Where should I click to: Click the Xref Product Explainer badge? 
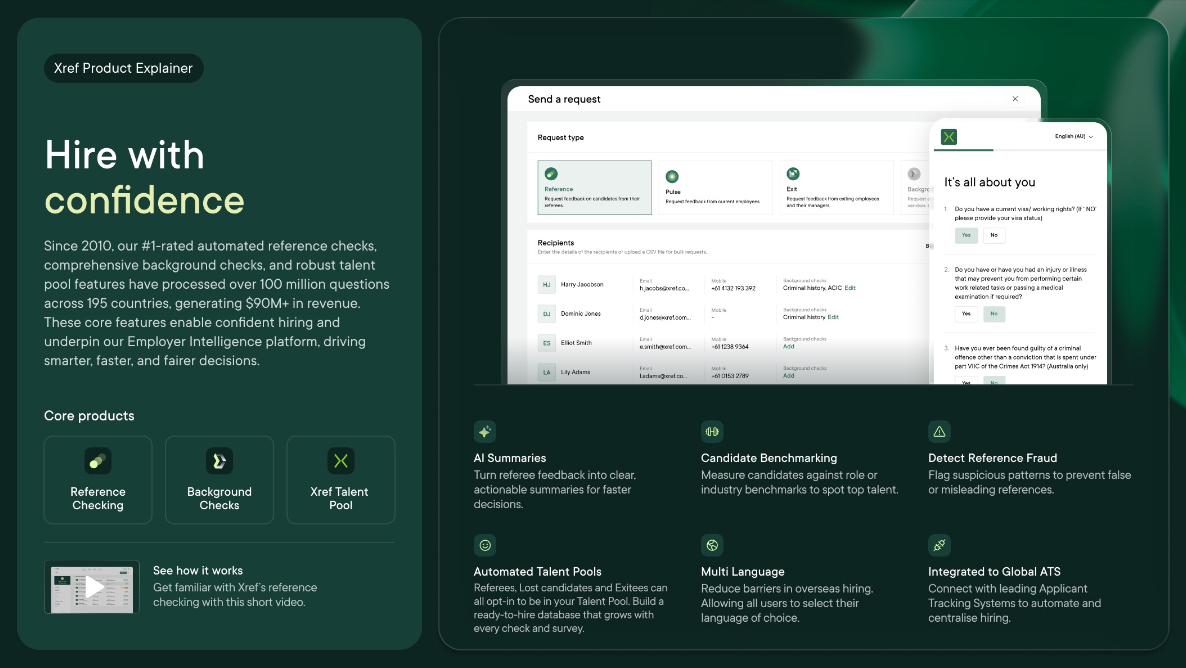[x=123, y=68]
